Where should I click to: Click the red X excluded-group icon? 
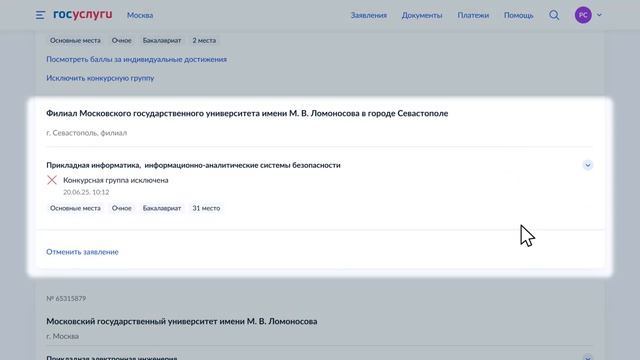(x=52, y=180)
